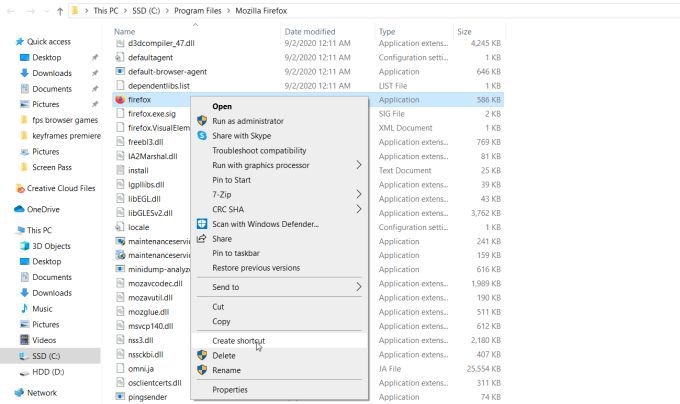Viewport: 680px width, 404px height.
Task: Click the pin icon next to Desktop
Action: coord(95,57)
